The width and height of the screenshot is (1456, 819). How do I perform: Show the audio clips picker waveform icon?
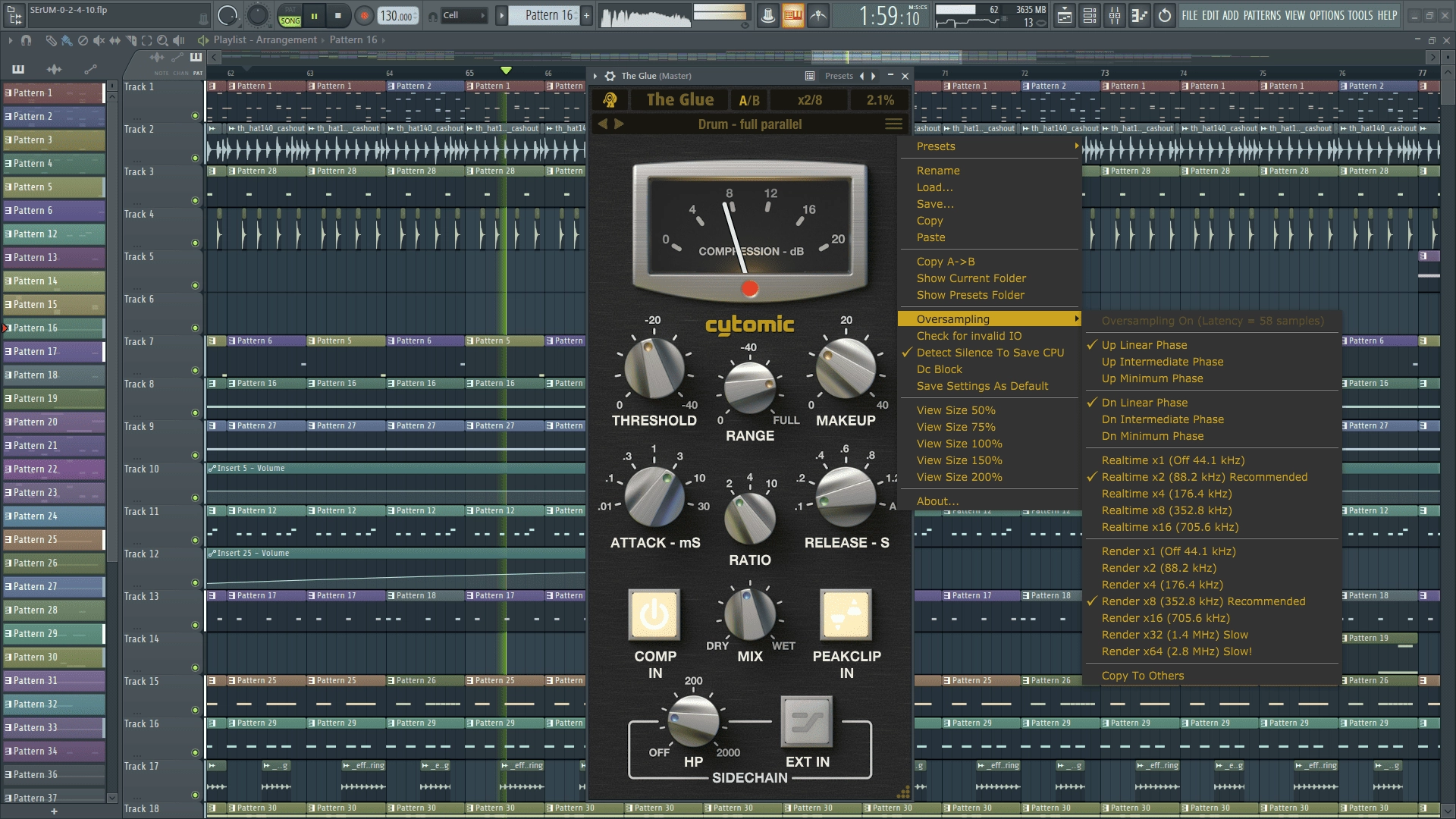pos(55,69)
